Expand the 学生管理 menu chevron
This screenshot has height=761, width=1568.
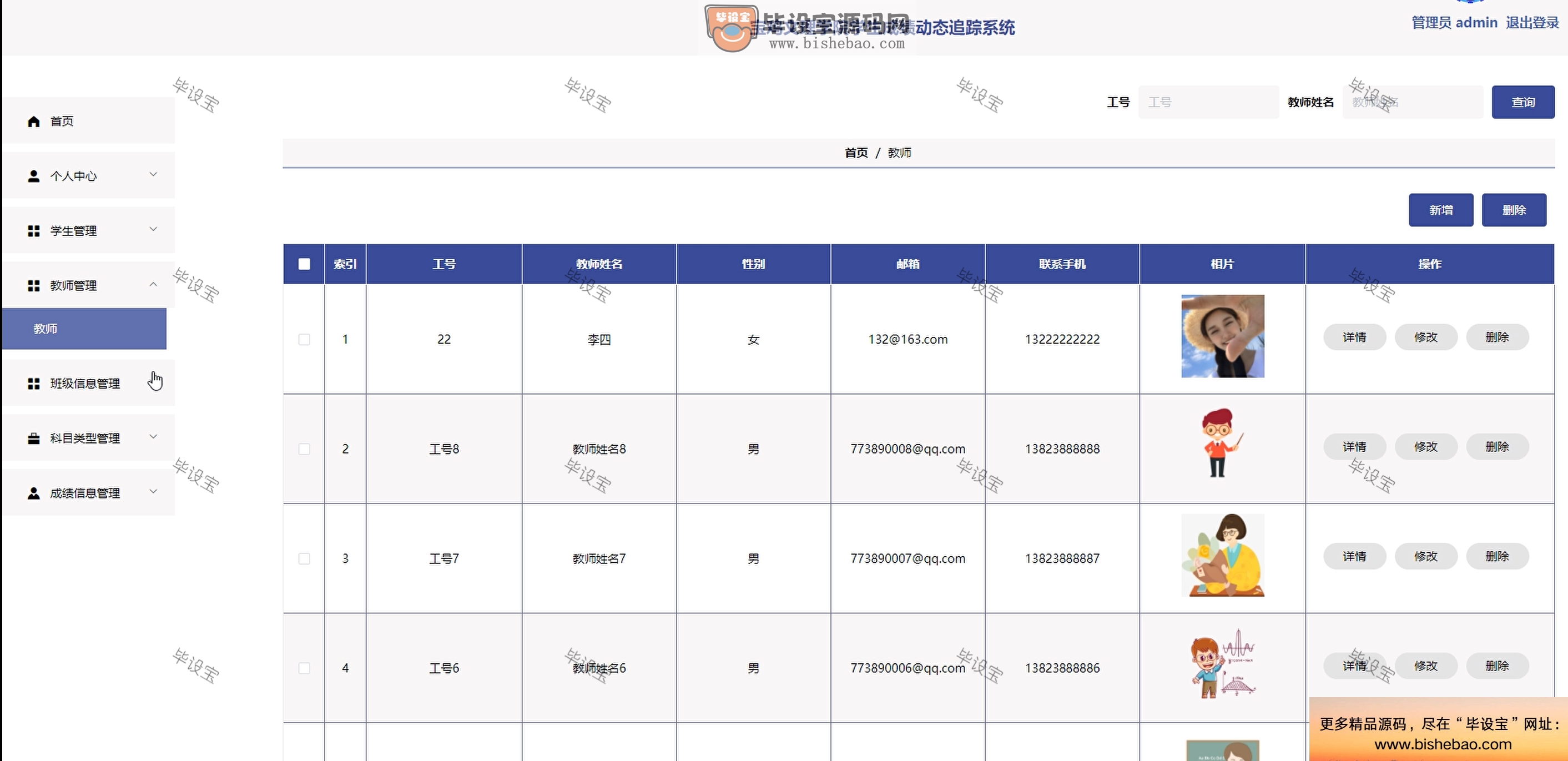(x=153, y=229)
